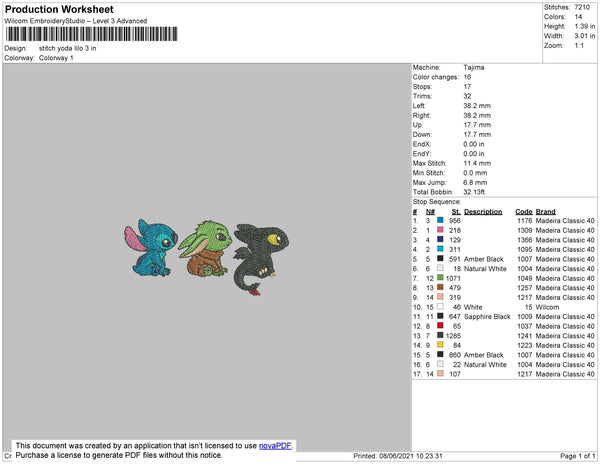Click 'Sapphire Black' description in stop 11
The height and width of the screenshot is (464, 600).
(x=487, y=316)
